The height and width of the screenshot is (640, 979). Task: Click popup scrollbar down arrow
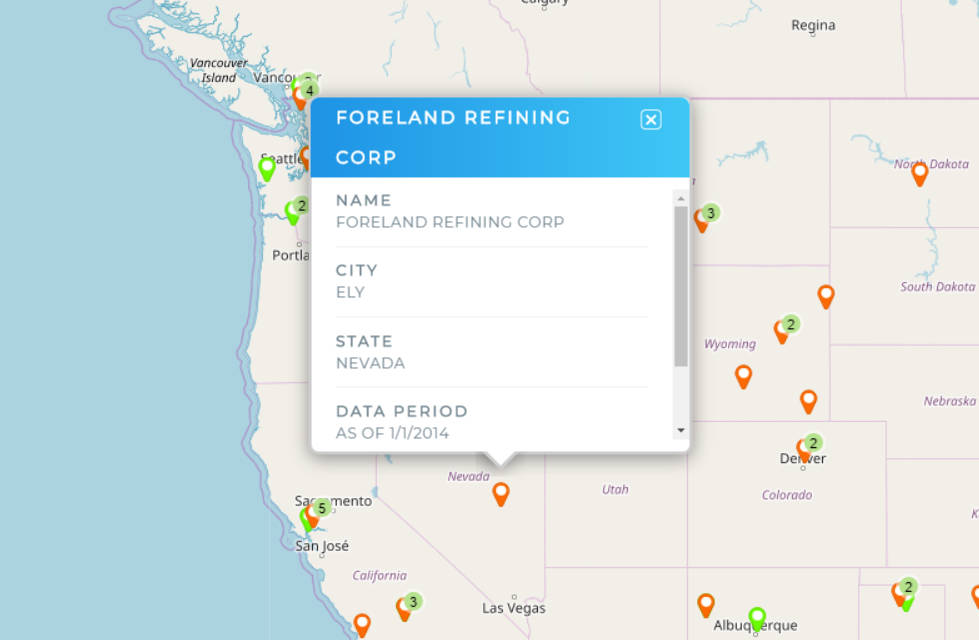681,430
